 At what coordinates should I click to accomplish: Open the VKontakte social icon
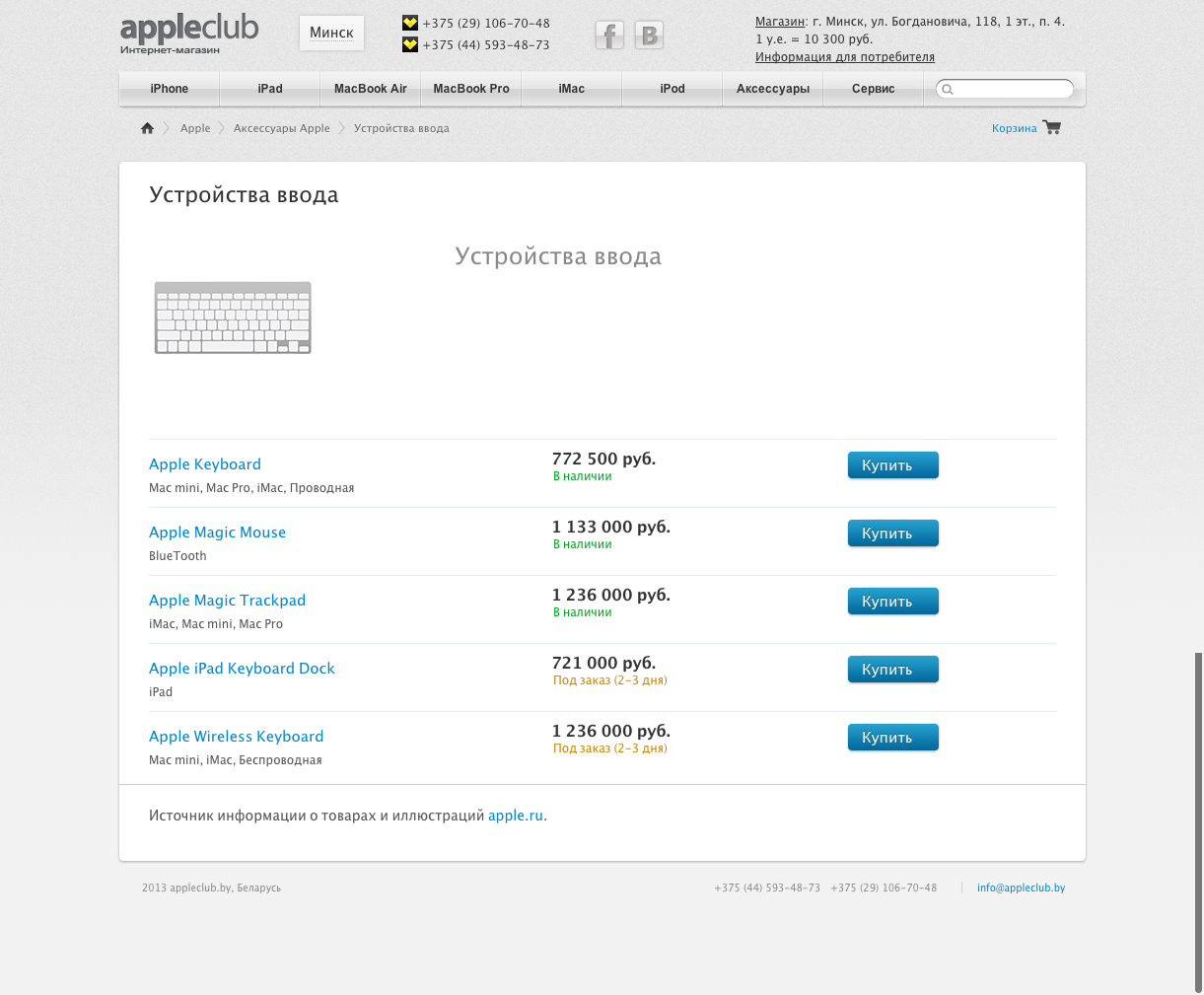(649, 36)
